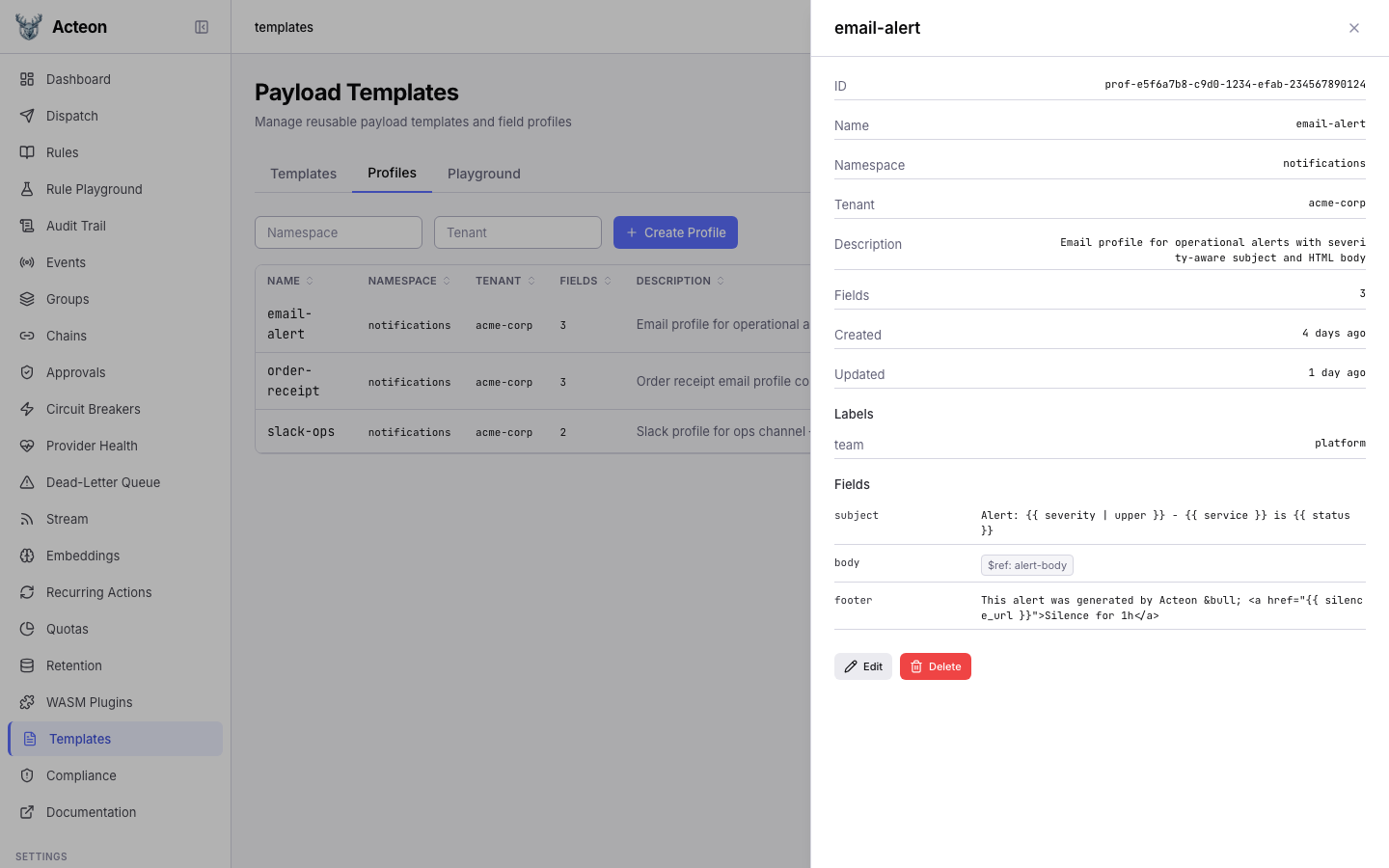Edit the email-alert profile
The image size is (1389, 868).
[863, 666]
